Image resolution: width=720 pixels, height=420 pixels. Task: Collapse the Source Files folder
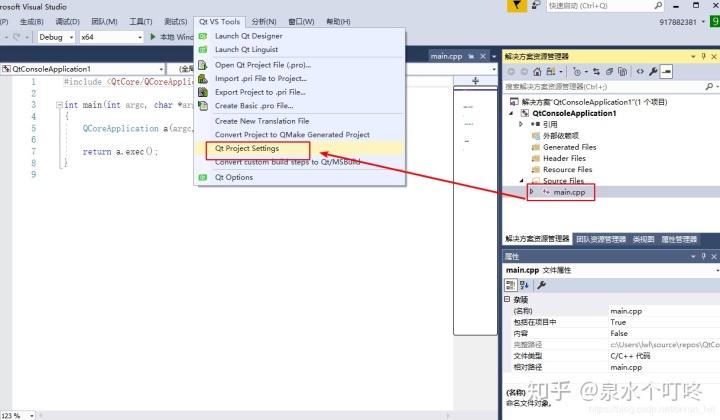pos(522,181)
